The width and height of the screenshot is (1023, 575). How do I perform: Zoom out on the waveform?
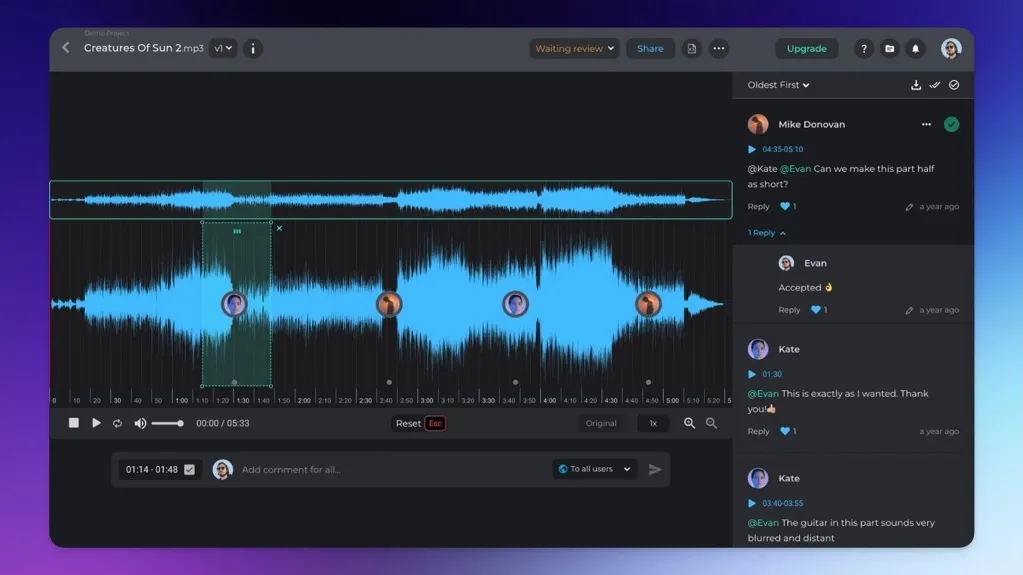(x=711, y=423)
